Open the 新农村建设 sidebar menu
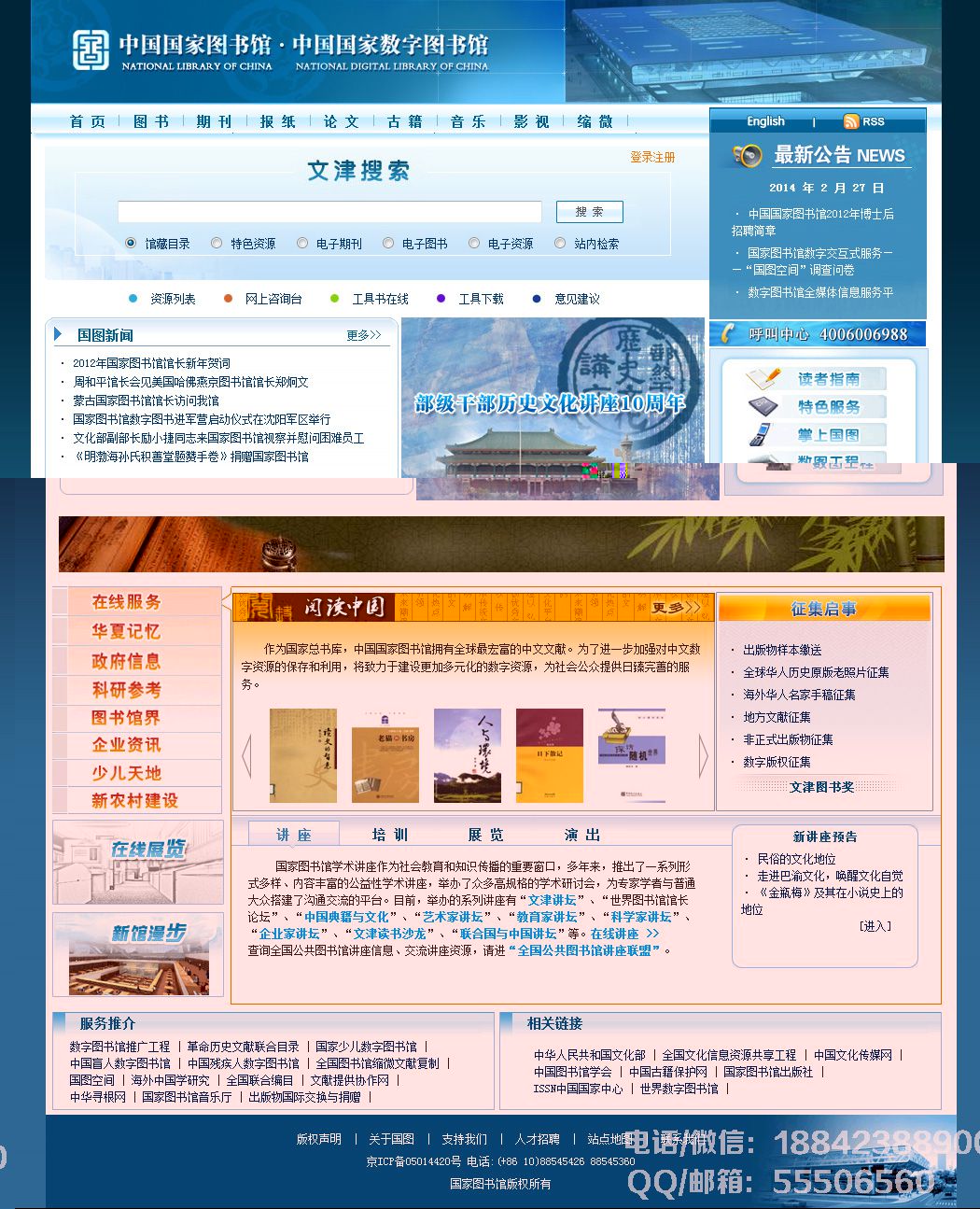This screenshot has height=1209, width=980. tap(135, 801)
